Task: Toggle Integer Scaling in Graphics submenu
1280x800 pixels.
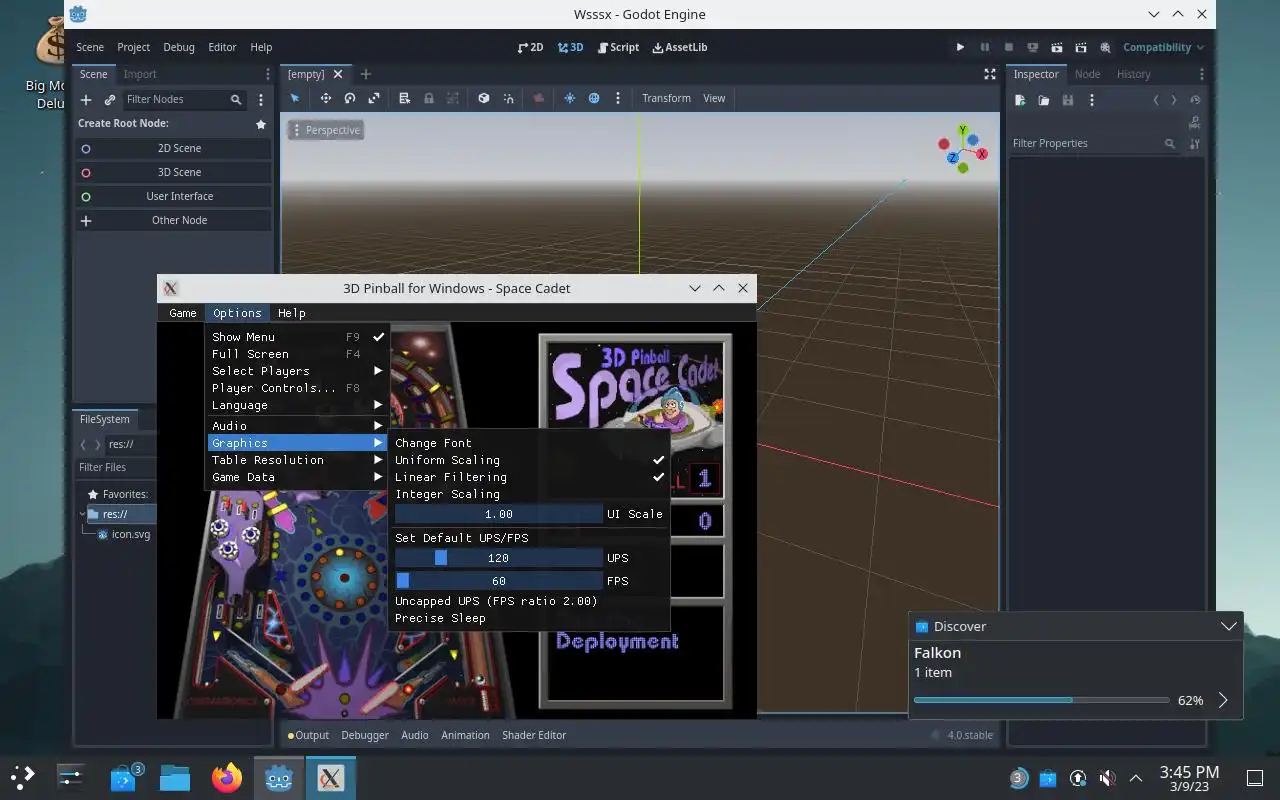Action: [x=529, y=494]
